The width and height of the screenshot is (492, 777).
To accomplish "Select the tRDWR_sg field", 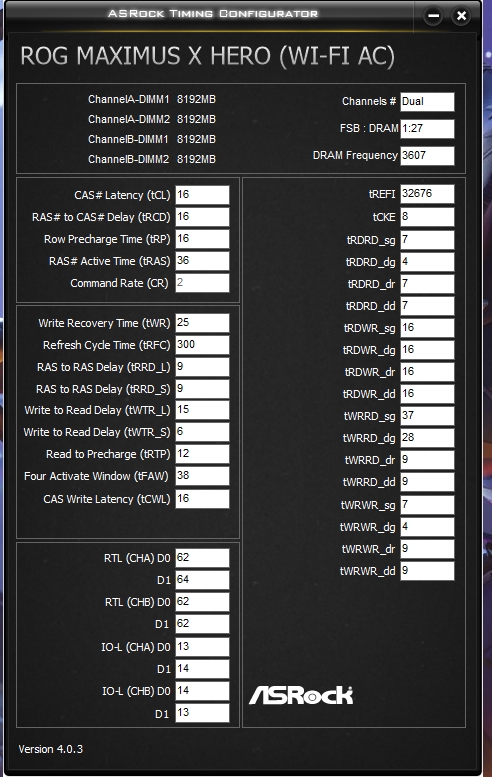I will click(427, 328).
